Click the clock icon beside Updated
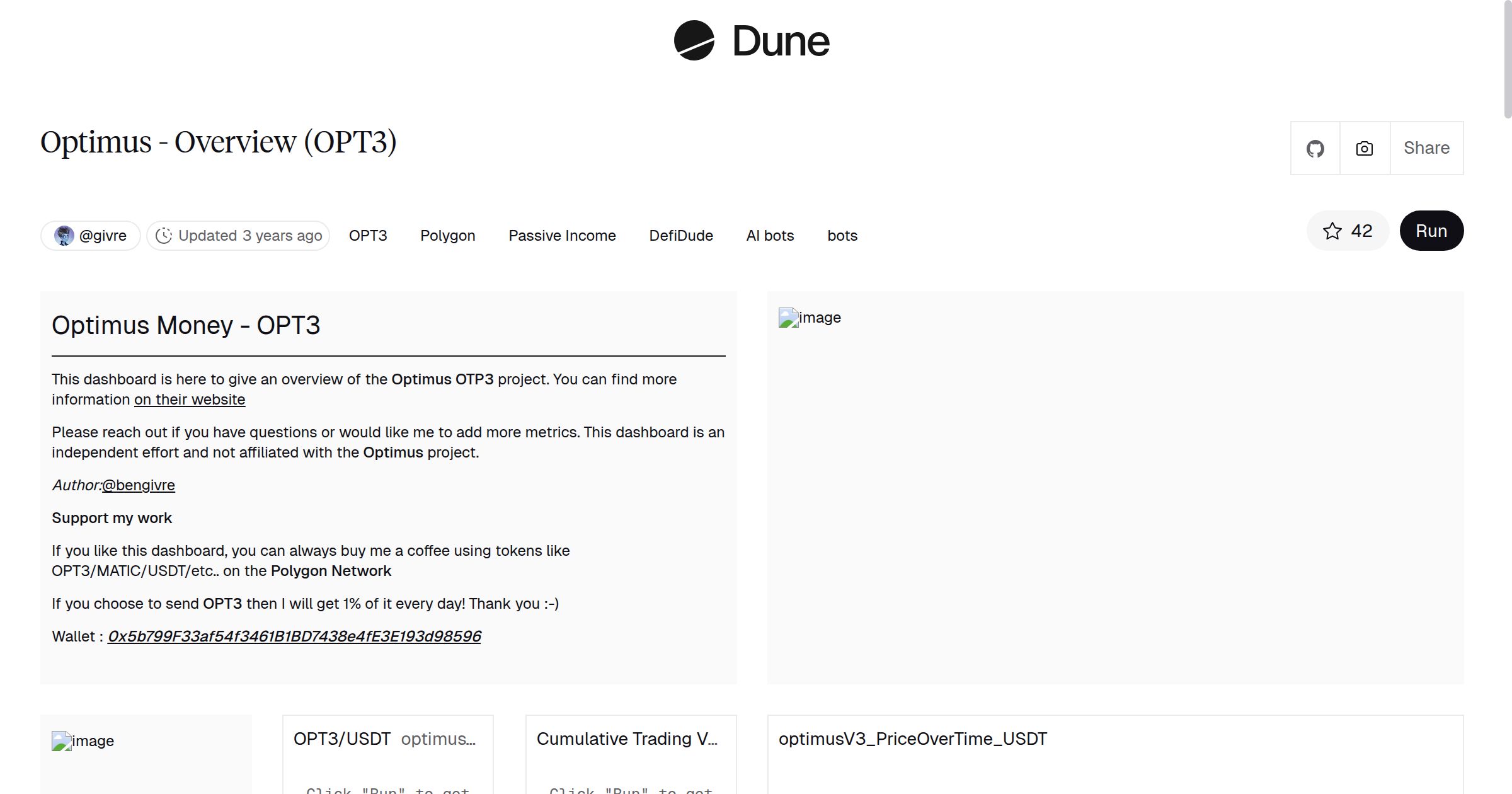 click(164, 236)
